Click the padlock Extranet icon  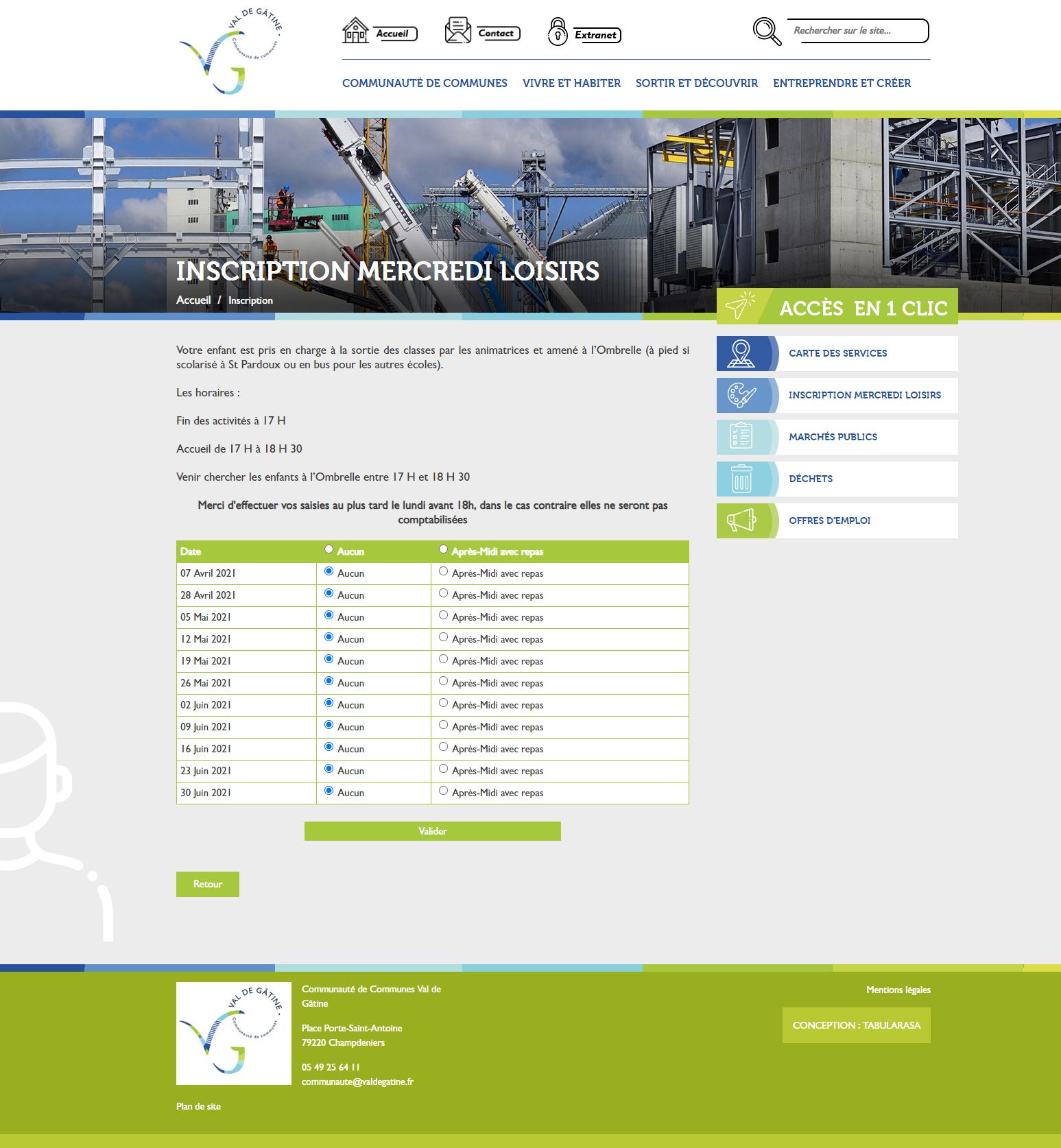(558, 32)
